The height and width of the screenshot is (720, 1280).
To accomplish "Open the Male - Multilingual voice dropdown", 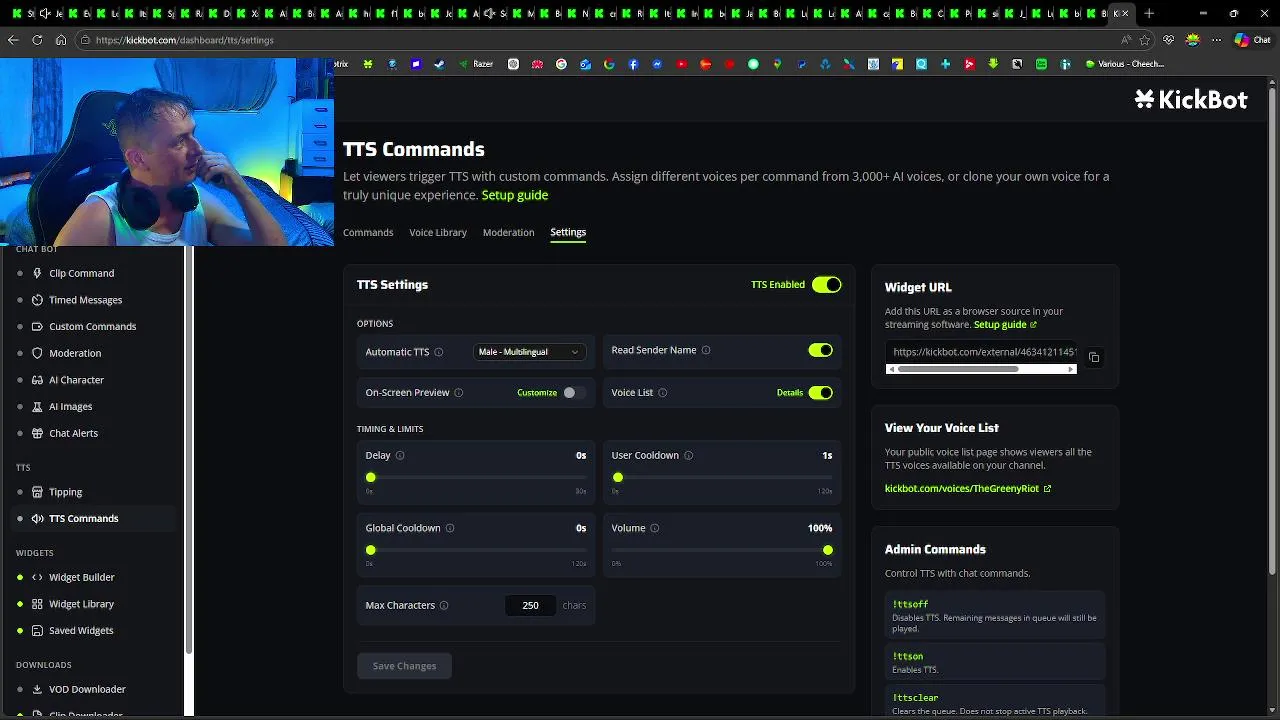I will [529, 352].
